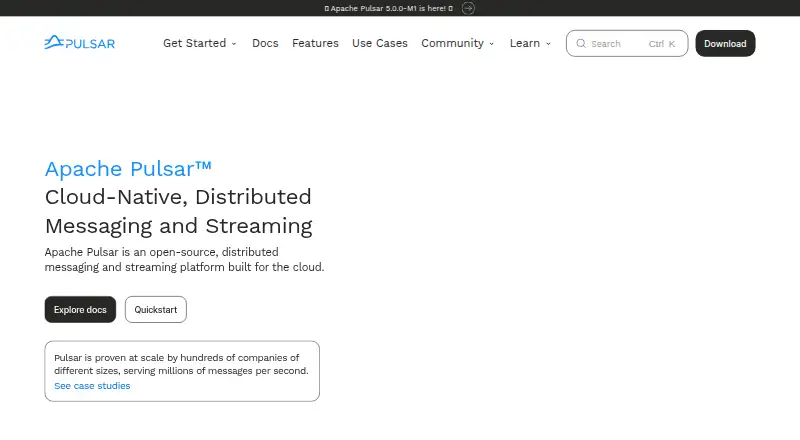
Task: Click the Ctrl K shortcut hint
Action: coord(662,44)
